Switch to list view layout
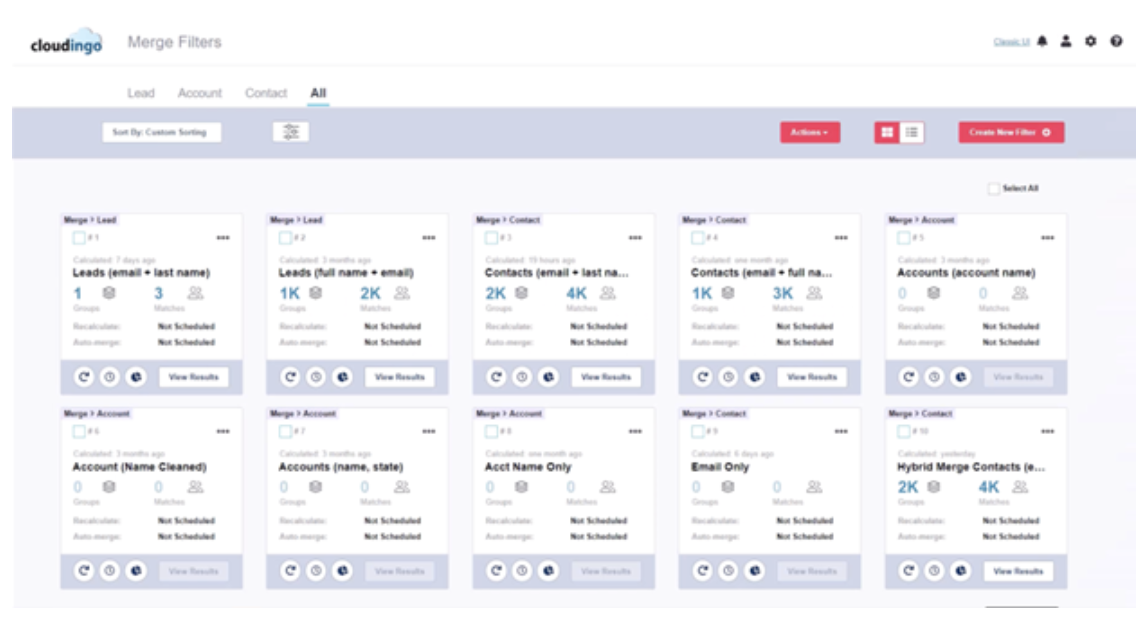The image size is (1142, 620). [x=911, y=132]
